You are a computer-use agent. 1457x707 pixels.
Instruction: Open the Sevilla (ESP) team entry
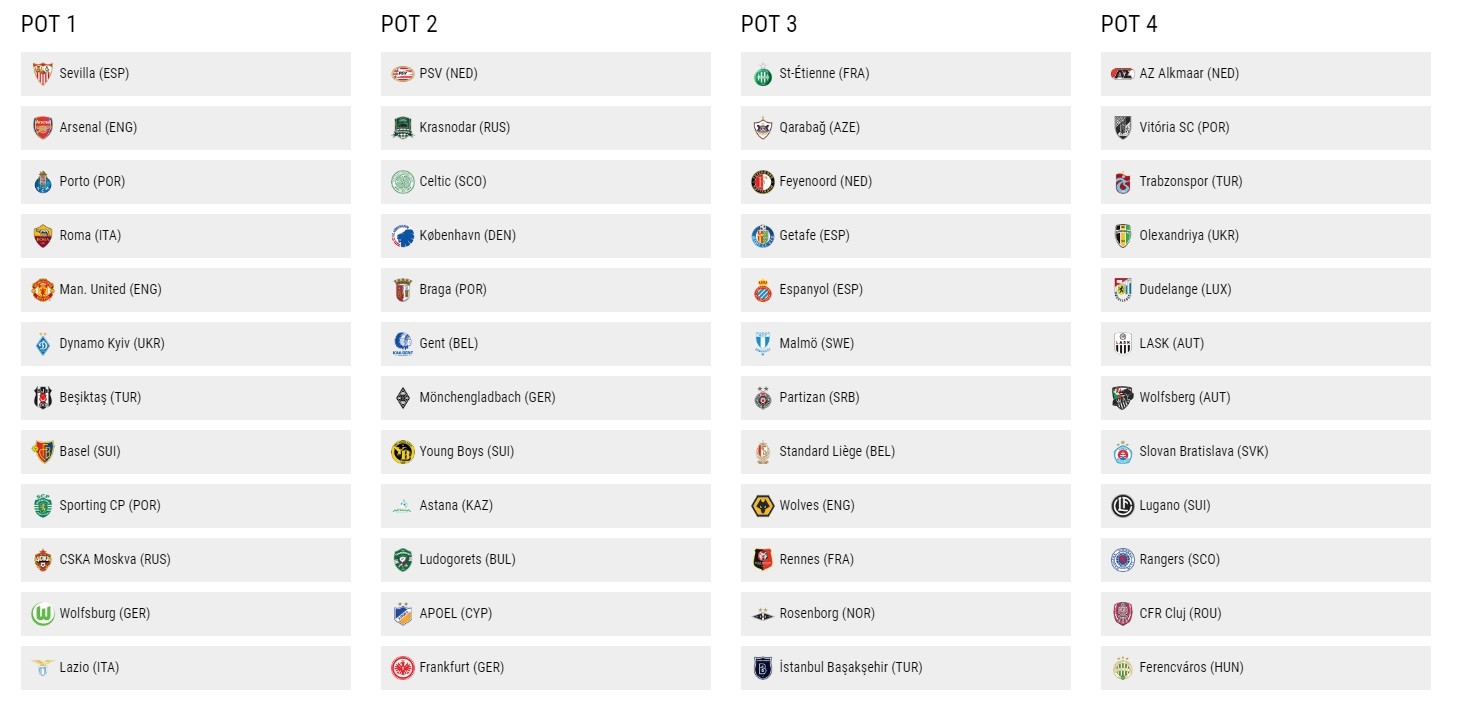click(x=186, y=74)
